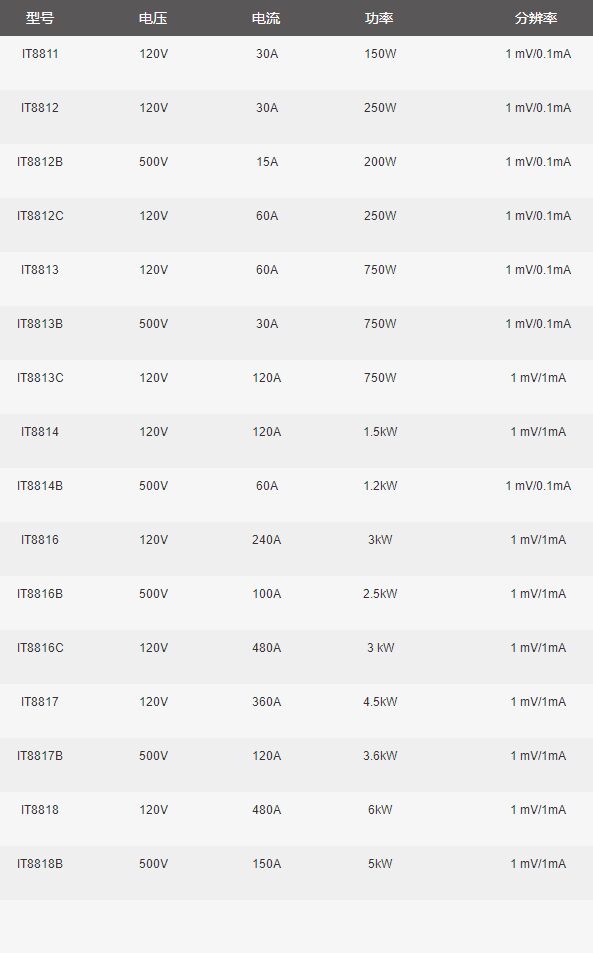Image resolution: width=593 pixels, height=953 pixels.
Task: Select the IT8818B model cell
Action: (x=40, y=864)
